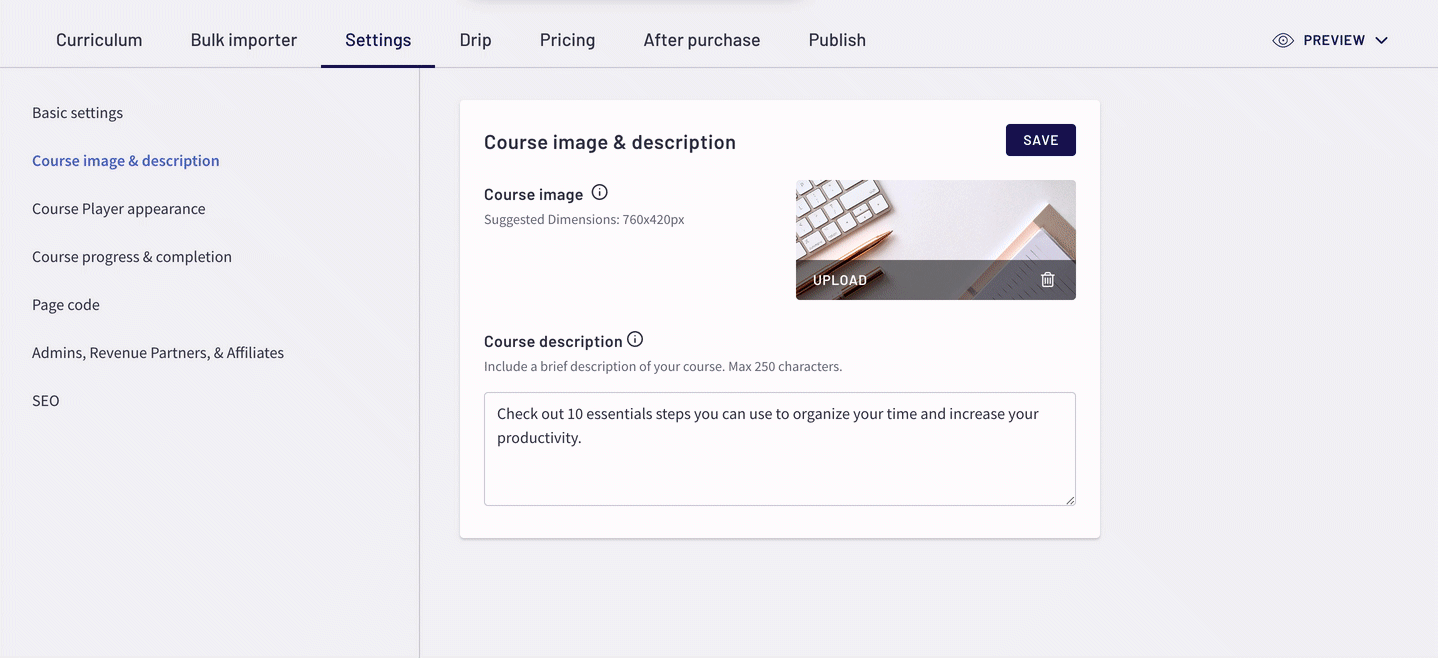Click the info icon beside Course description

tap(635, 340)
